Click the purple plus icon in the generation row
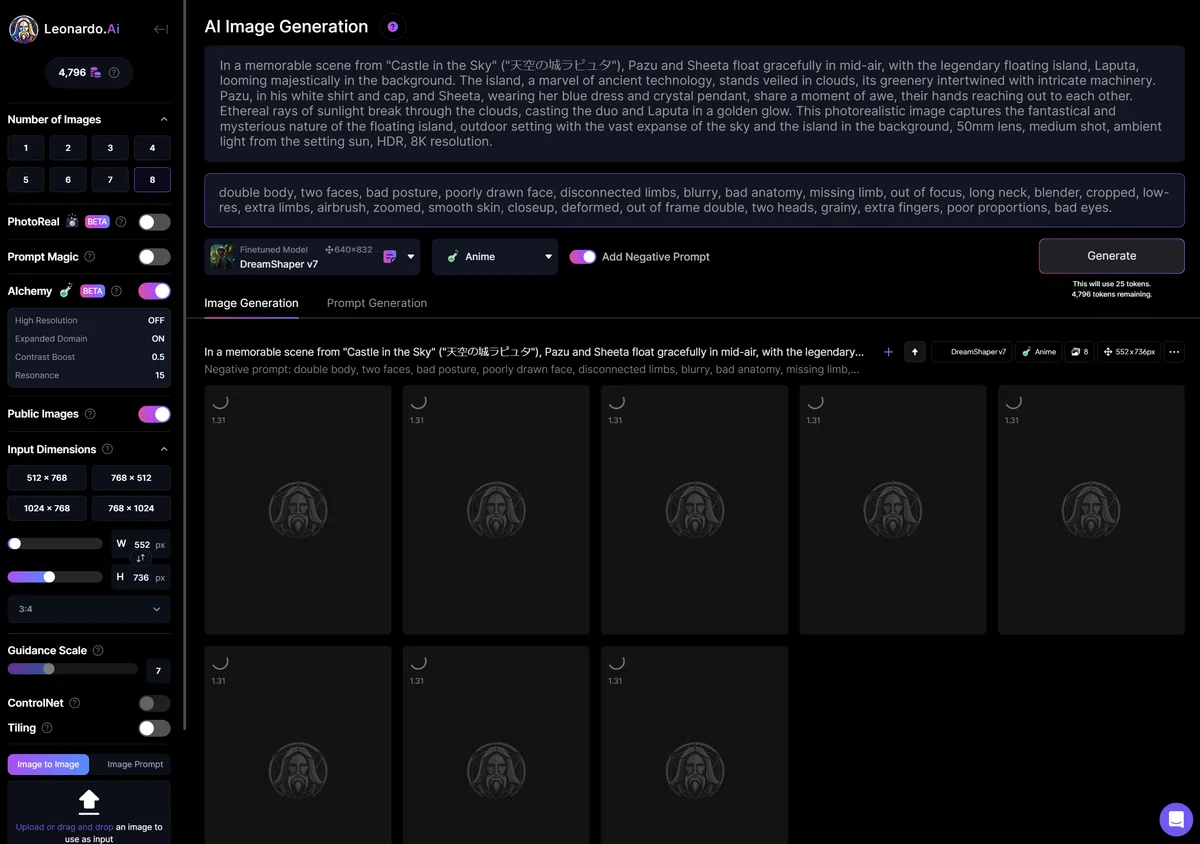The width and height of the screenshot is (1200, 844). pos(888,352)
